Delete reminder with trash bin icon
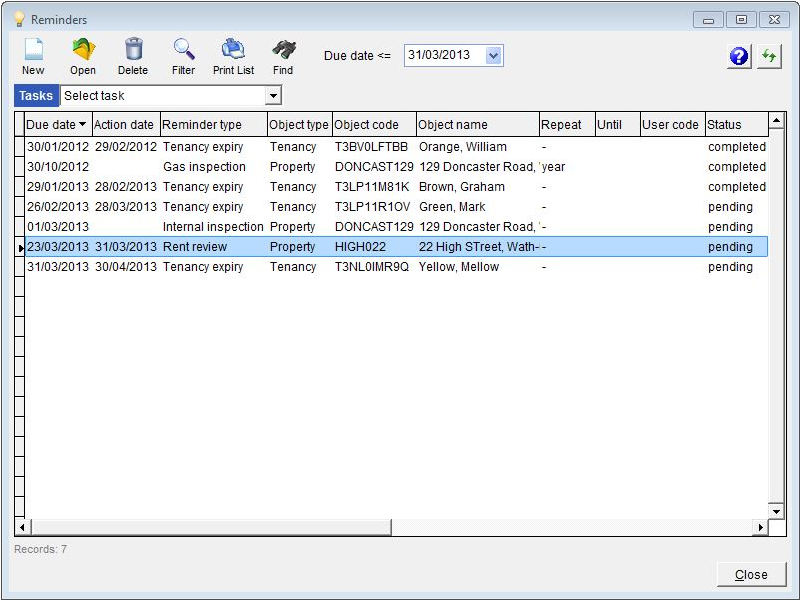This screenshot has width=800, height=600. [x=133, y=57]
